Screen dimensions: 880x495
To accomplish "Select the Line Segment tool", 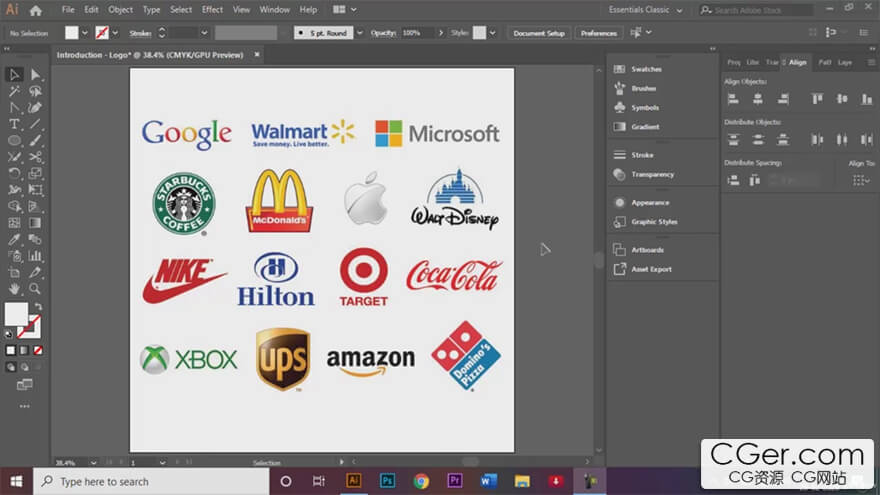I will tap(35, 124).
